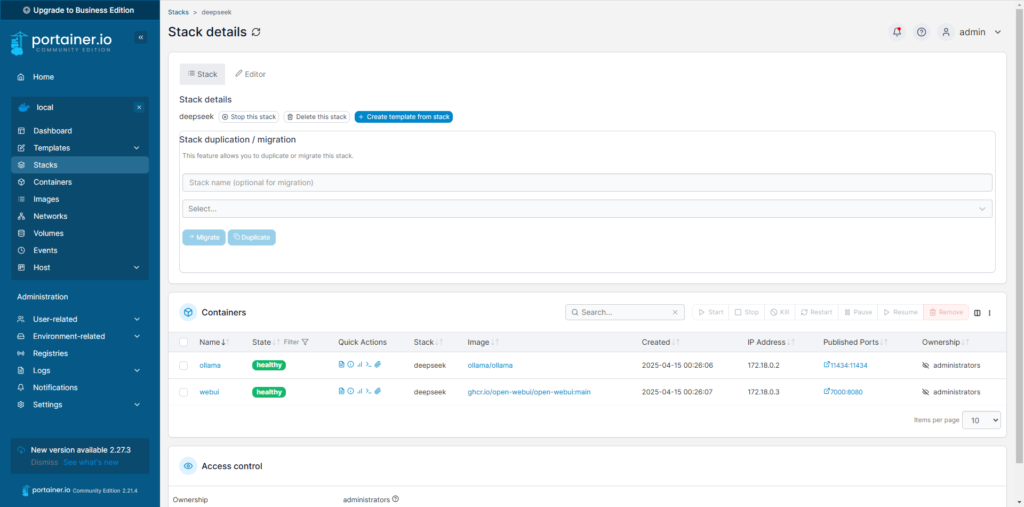The image size is (1024, 507).
Task: Click Create template from stack button
Action: (x=404, y=117)
